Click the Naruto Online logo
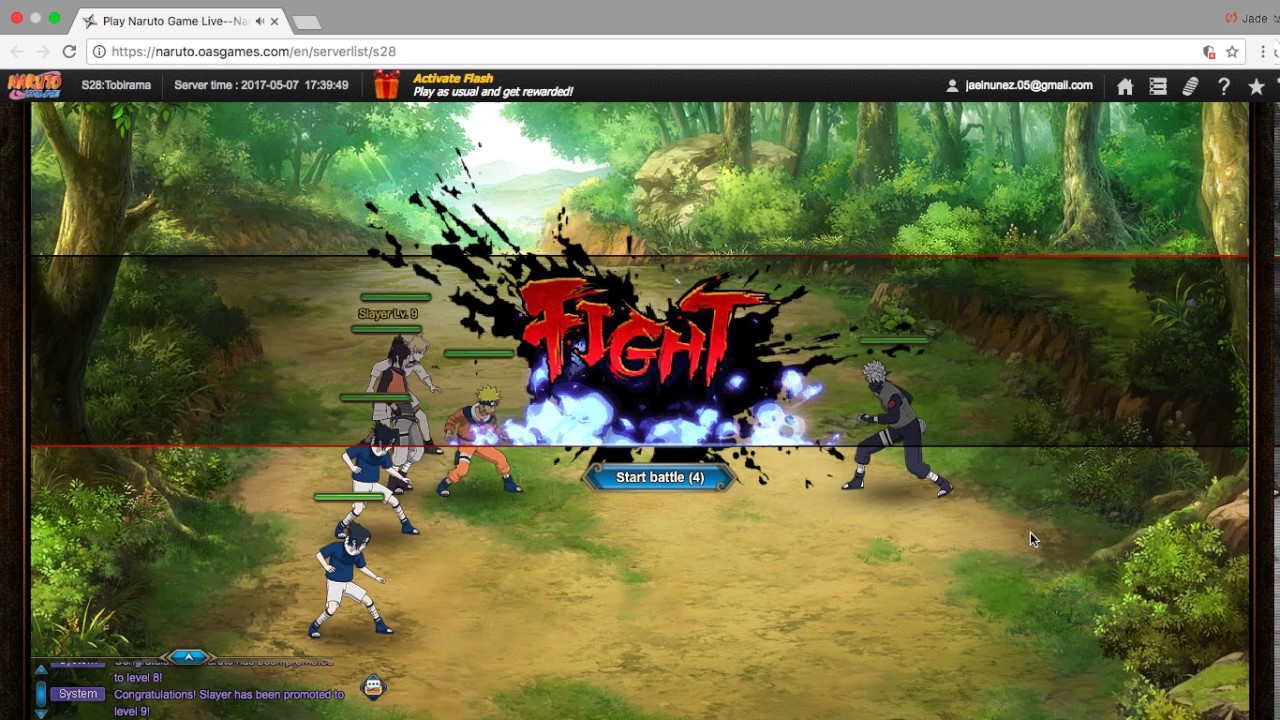1280x720 pixels. [x=35, y=85]
